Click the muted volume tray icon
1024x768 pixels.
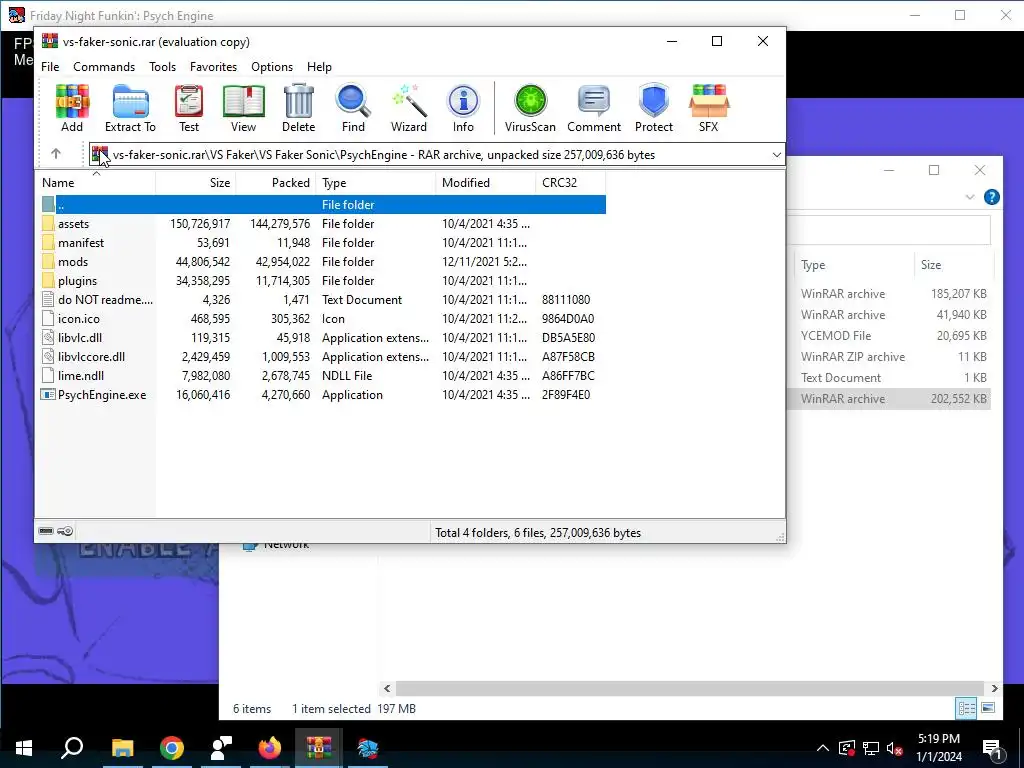click(894, 748)
